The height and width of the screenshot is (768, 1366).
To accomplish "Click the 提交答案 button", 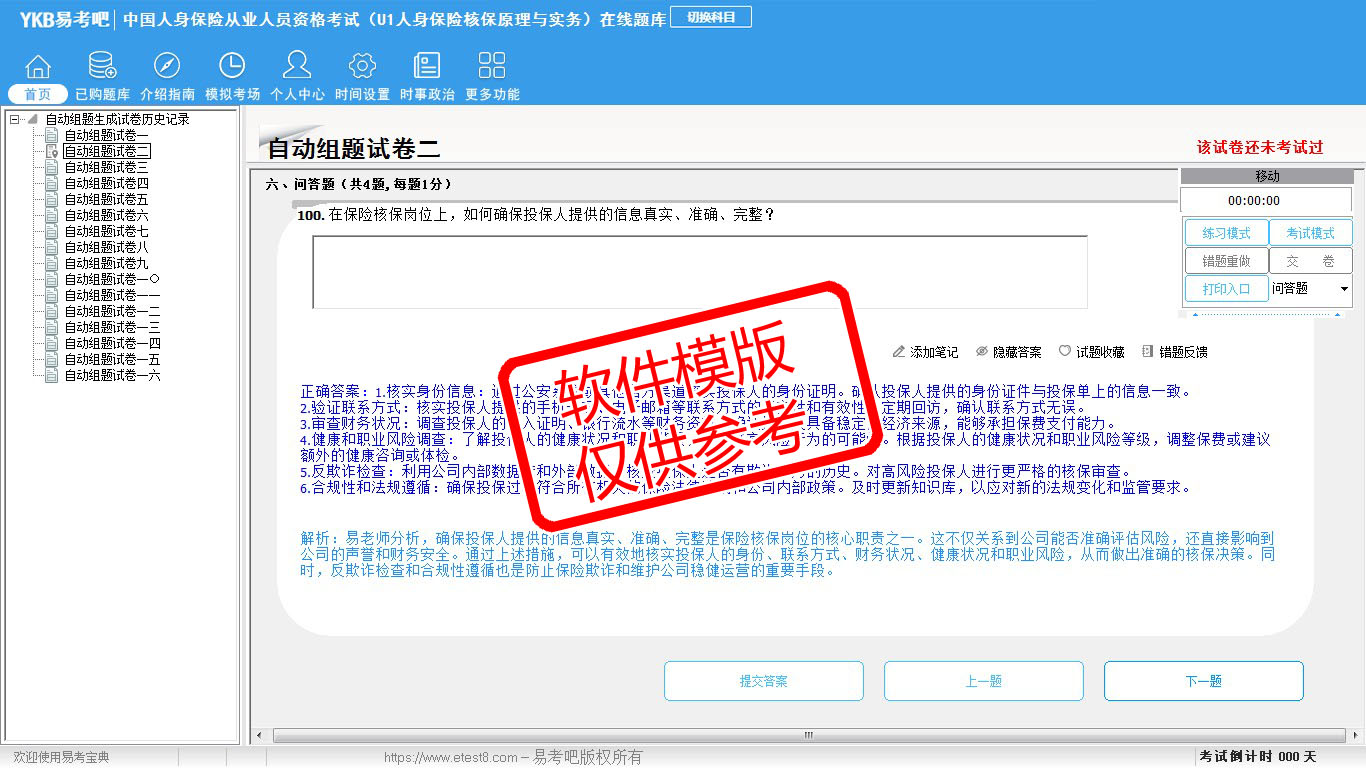I will pos(763,681).
